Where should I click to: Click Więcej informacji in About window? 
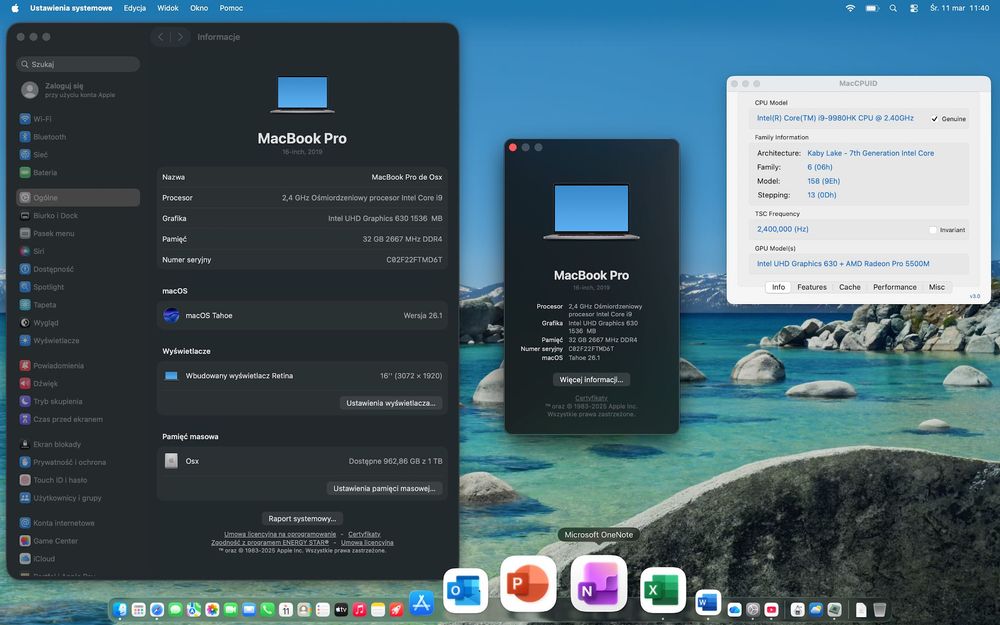tap(591, 379)
